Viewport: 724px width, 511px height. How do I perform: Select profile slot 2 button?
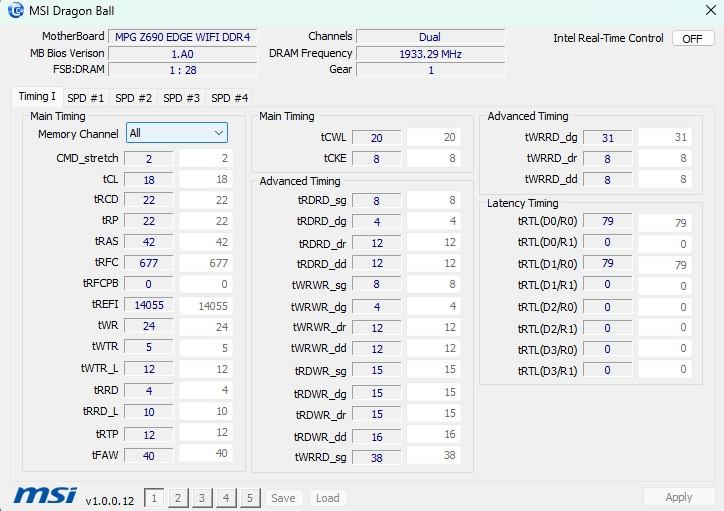click(x=178, y=498)
